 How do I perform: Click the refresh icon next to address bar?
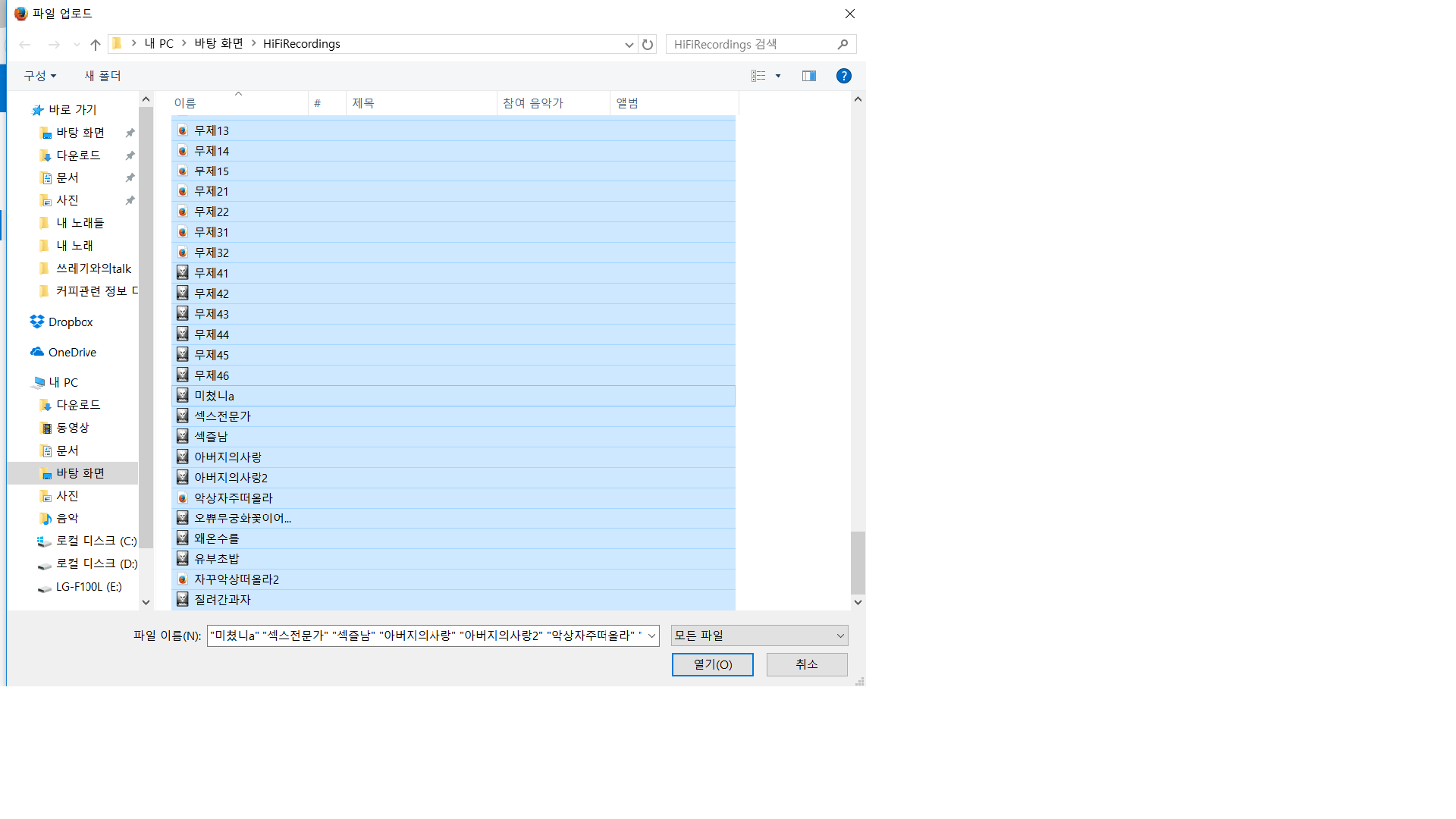pyautogui.click(x=647, y=44)
